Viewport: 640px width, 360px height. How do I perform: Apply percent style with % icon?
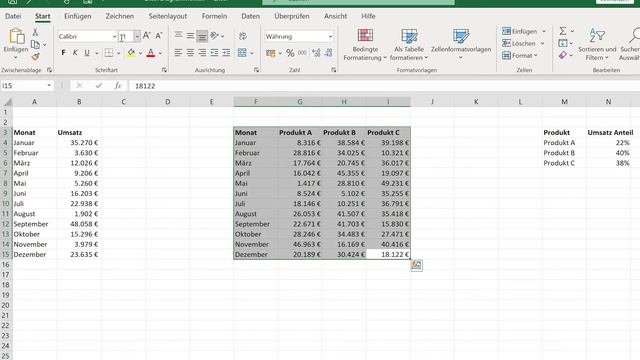(290, 53)
